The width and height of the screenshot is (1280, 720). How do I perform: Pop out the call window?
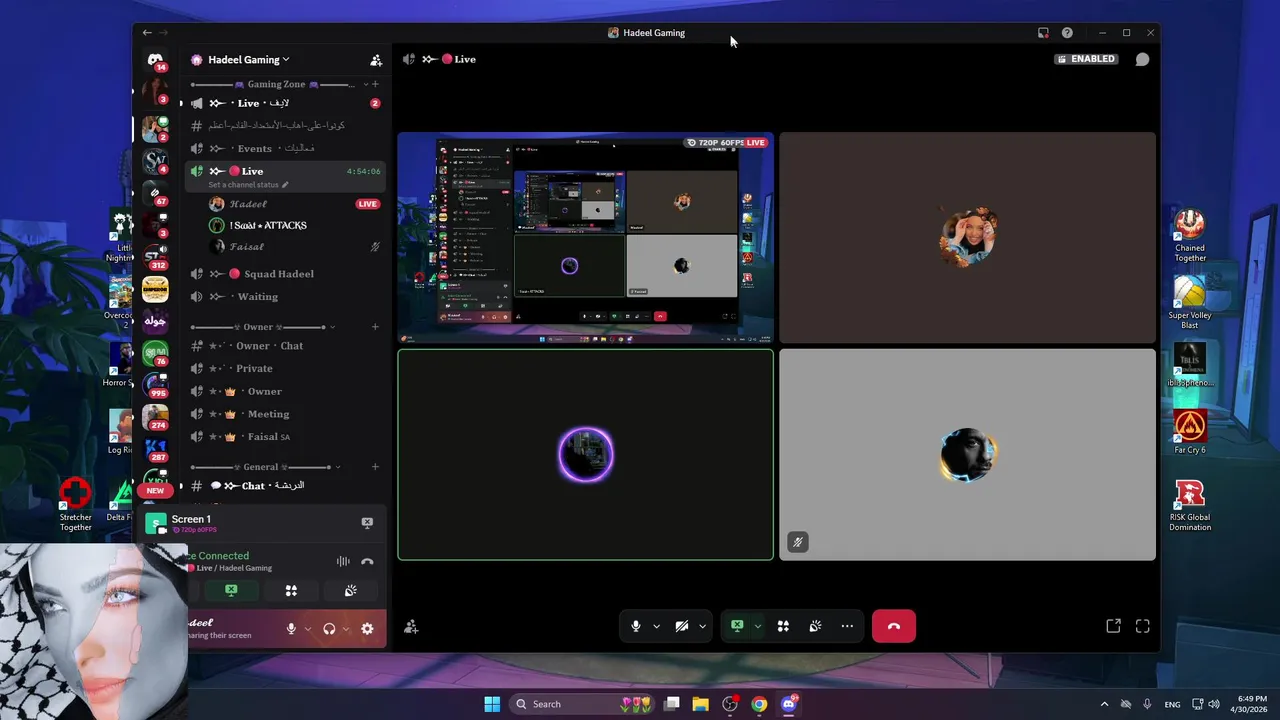coord(1113,626)
